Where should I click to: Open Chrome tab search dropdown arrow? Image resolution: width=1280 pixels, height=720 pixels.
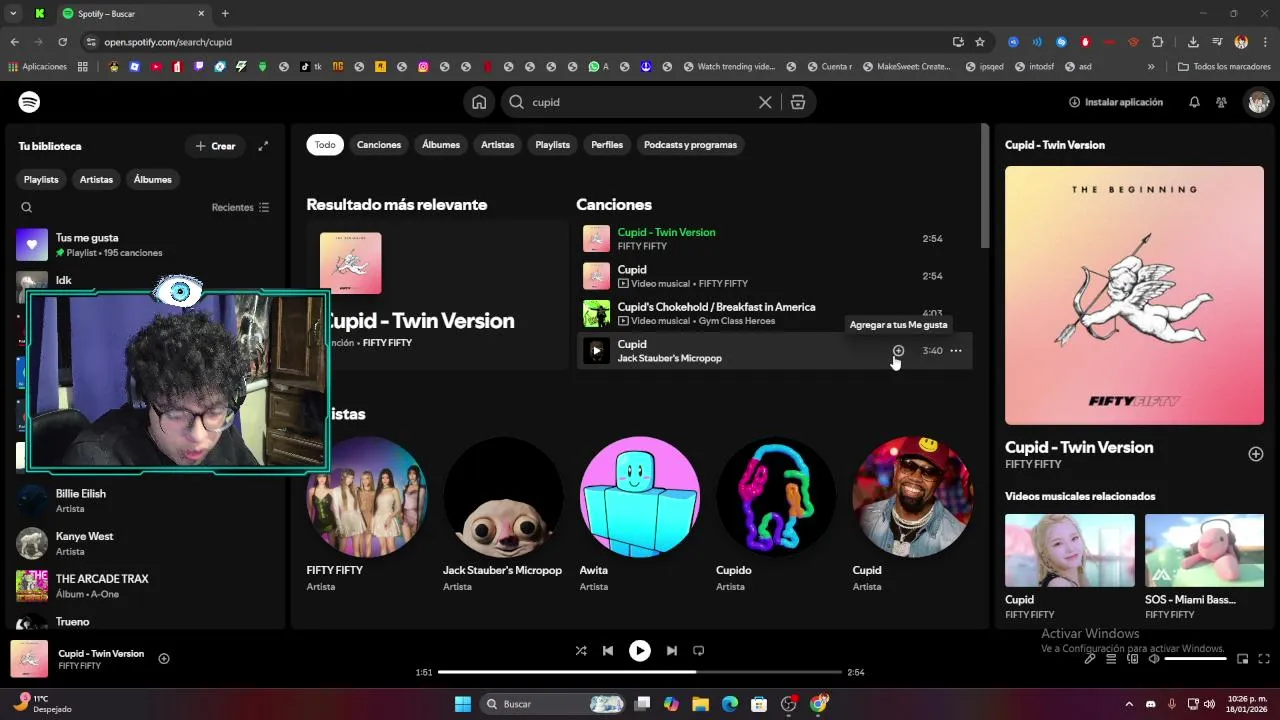[x=13, y=13]
